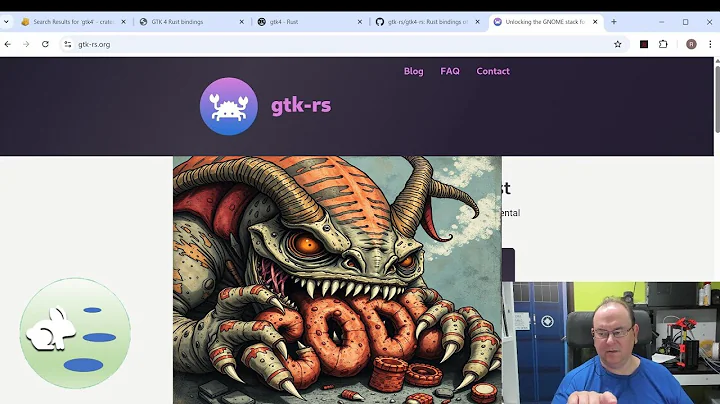
Task: Click the forward navigation arrow
Action: coord(26,44)
